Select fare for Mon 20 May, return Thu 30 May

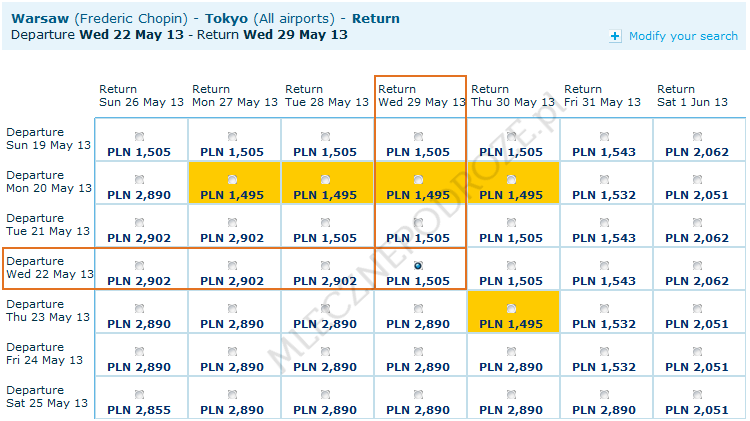pos(511,179)
